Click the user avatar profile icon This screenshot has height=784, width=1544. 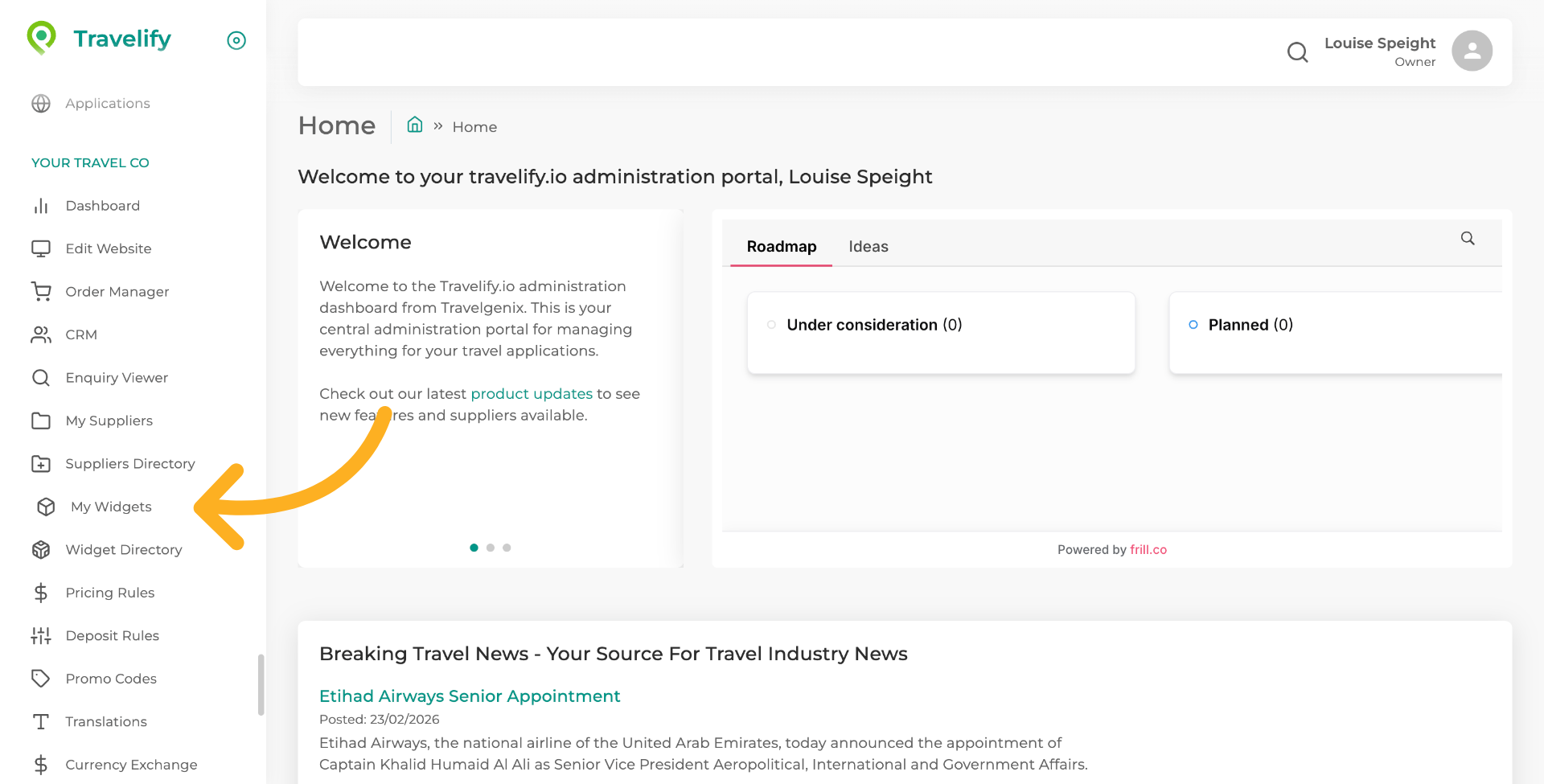[x=1472, y=51]
